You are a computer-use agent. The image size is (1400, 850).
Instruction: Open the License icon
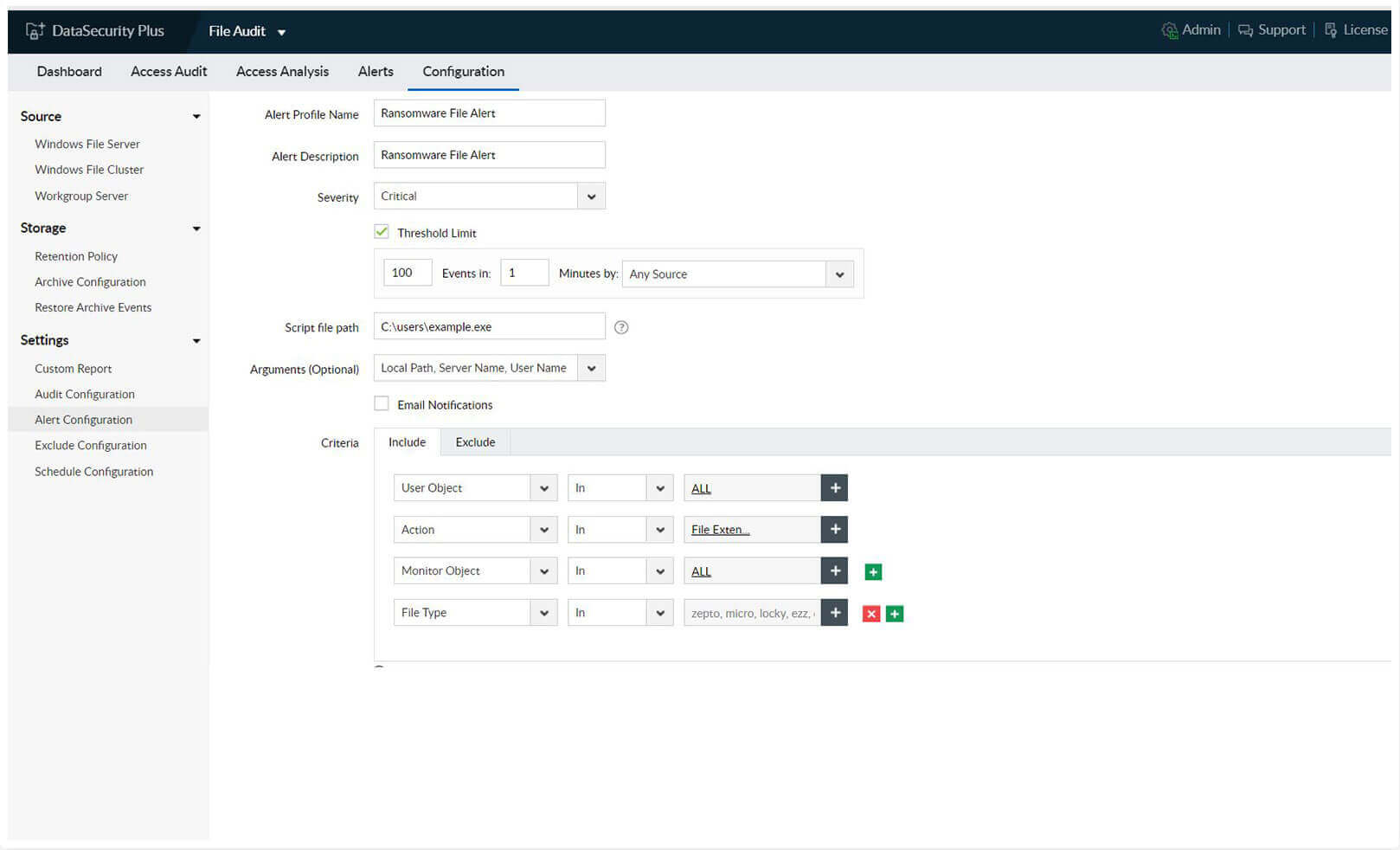1330,29
